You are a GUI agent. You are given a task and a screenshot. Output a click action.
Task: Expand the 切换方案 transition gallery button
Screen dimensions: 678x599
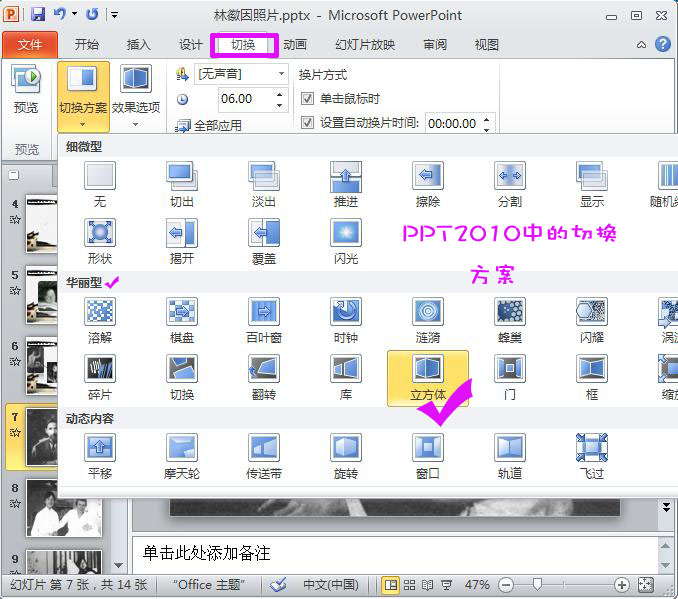tap(83, 96)
